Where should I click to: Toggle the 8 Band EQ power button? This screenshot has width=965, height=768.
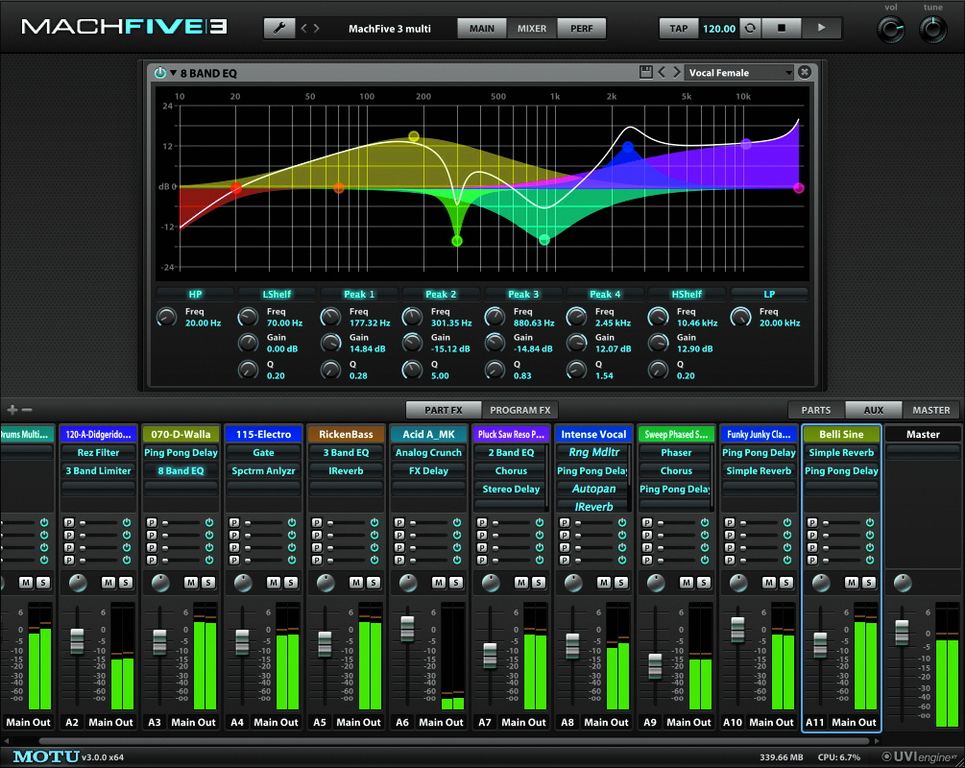[x=160, y=73]
